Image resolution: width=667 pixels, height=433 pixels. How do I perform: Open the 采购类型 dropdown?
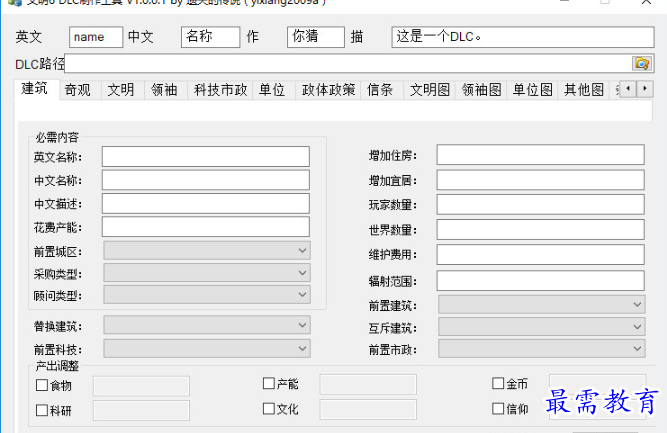[207, 272]
